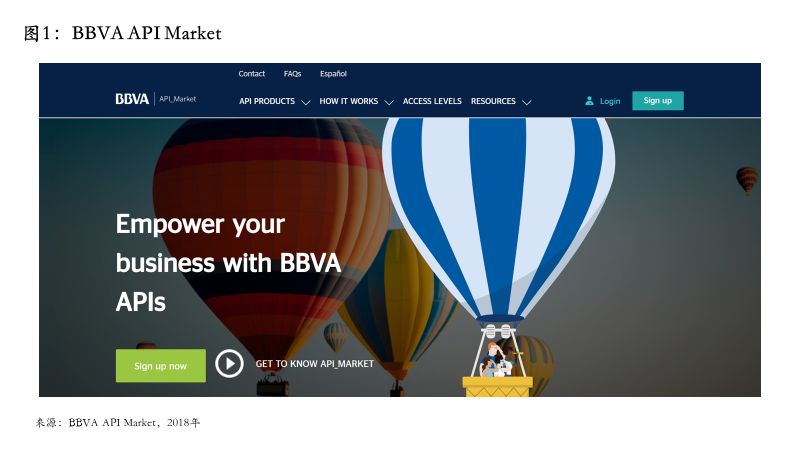Open the Contact link
This screenshot has width=800, height=450.
pyautogui.click(x=252, y=73)
